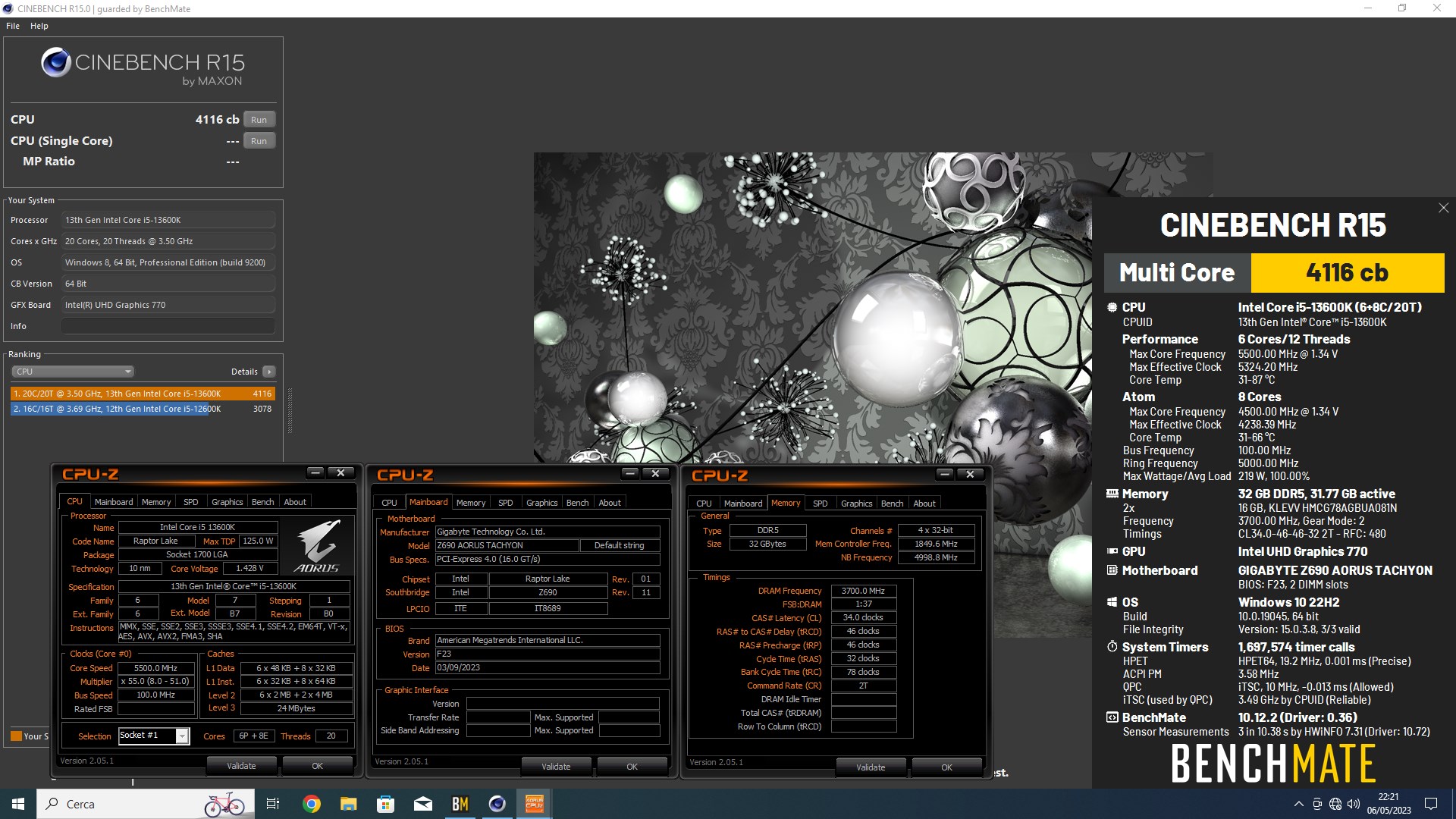Close the first CPU-Z window
Viewport: 1456px width, 819px height.
click(x=340, y=472)
